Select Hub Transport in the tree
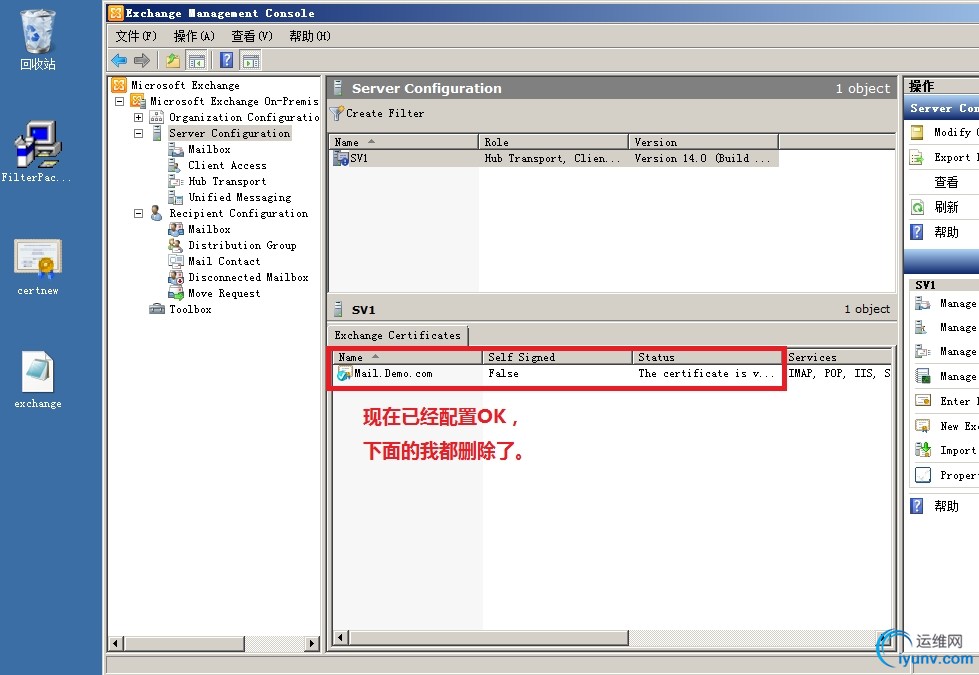 pos(227,182)
